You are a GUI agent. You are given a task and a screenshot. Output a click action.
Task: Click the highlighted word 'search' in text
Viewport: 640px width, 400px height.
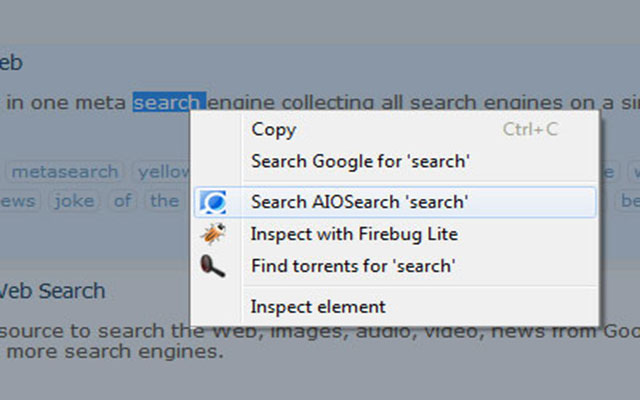point(168,102)
